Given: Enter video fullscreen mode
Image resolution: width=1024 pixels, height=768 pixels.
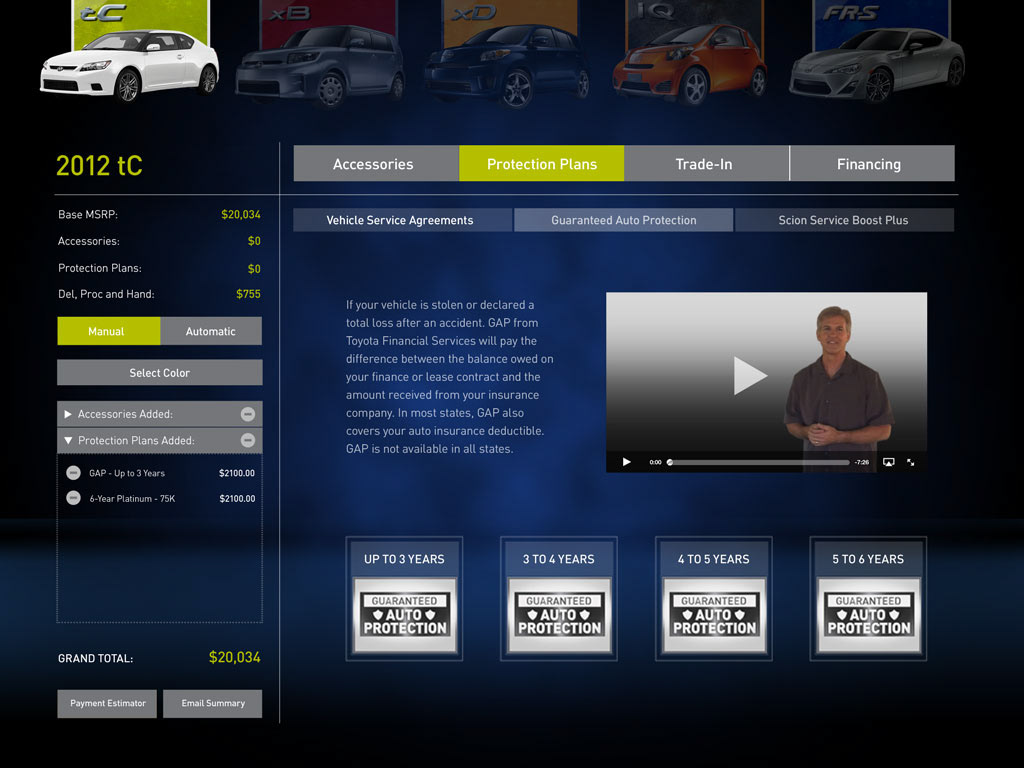Looking at the screenshot, I should 910,462.
